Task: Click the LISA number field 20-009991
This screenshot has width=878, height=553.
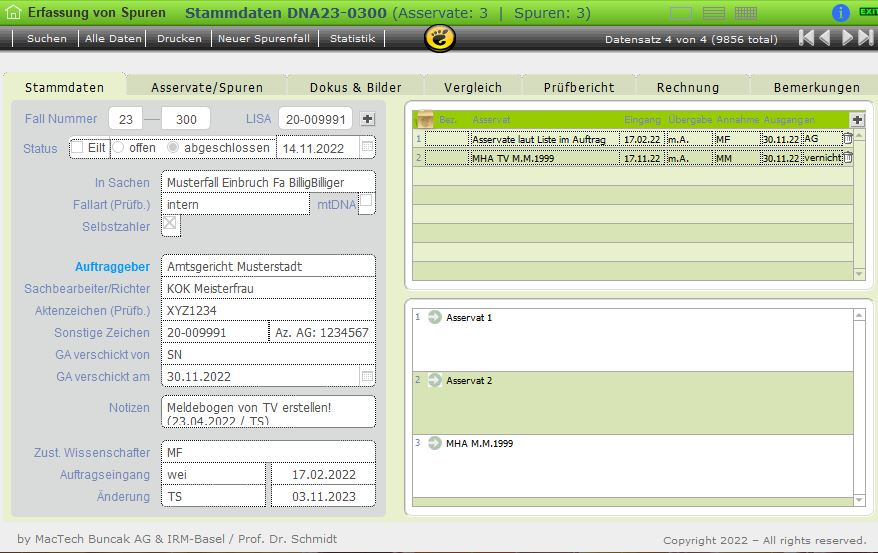Action: click(x=315, y=119)
